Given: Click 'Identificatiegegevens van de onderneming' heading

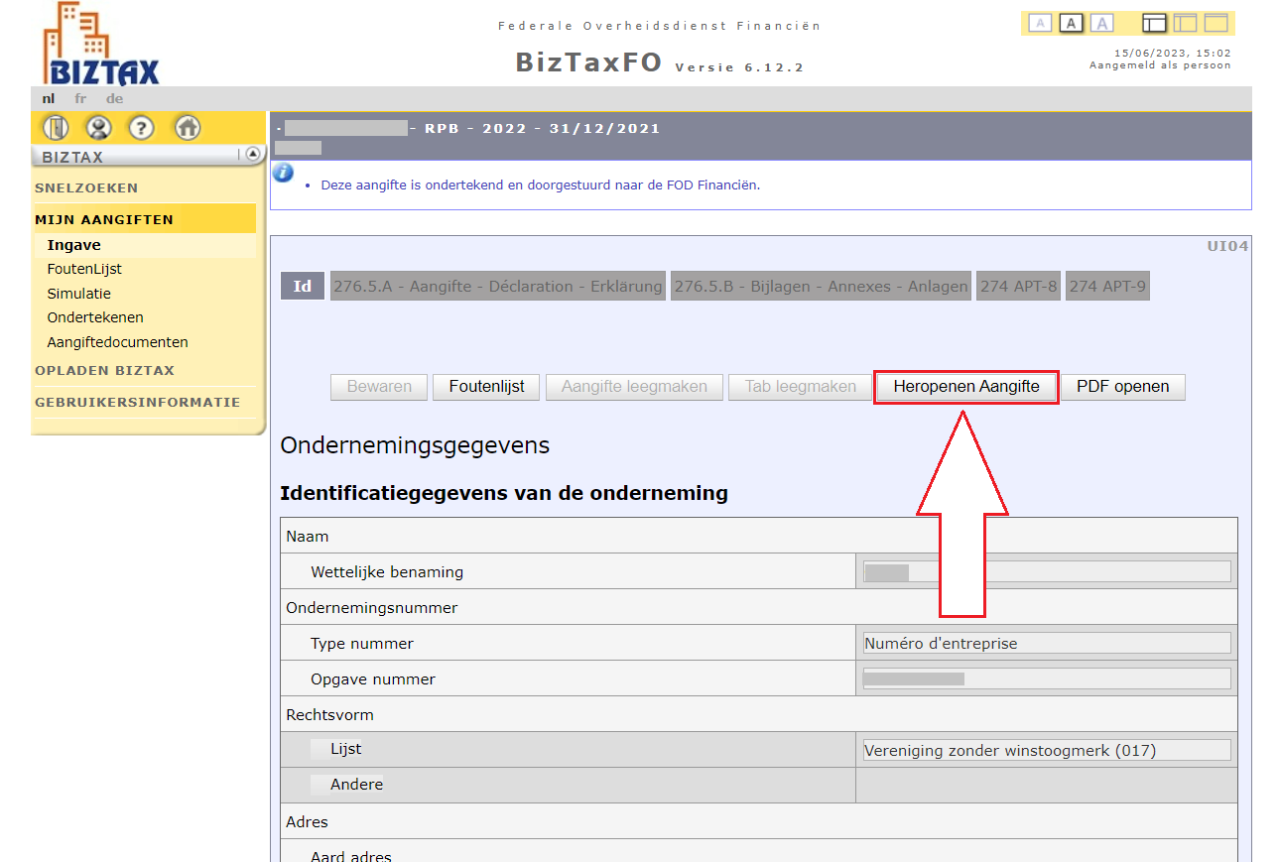Looking at the screenshot, I should (x=504, y=493).
